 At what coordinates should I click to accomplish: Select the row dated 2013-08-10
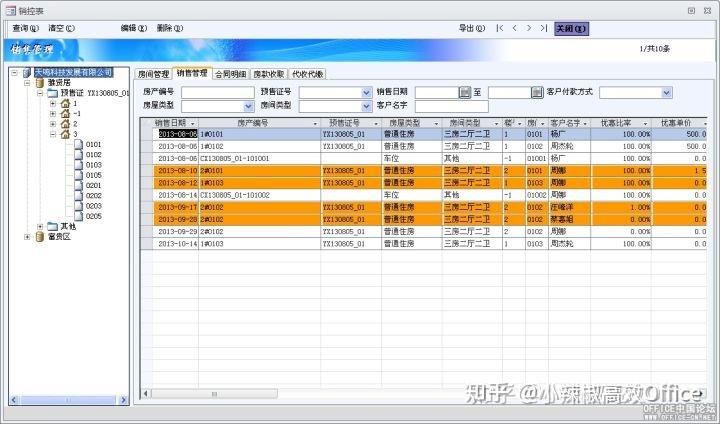click(x=423, y=171)
